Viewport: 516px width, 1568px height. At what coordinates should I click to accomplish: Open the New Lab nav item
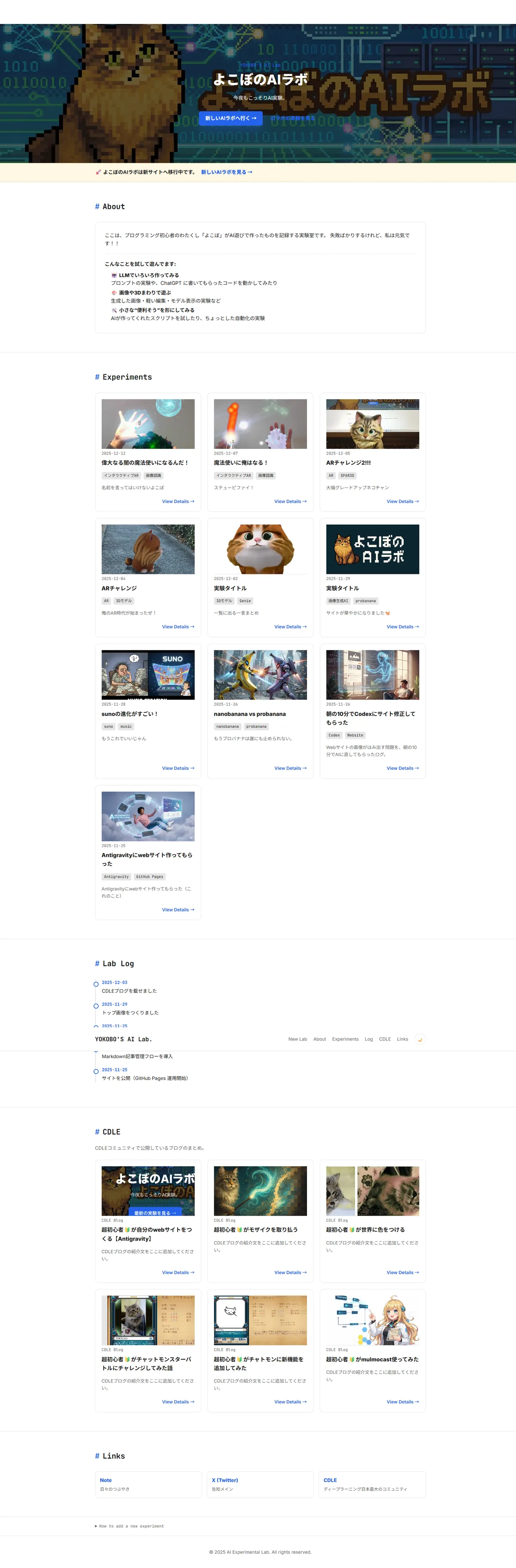click(297, 1039)
